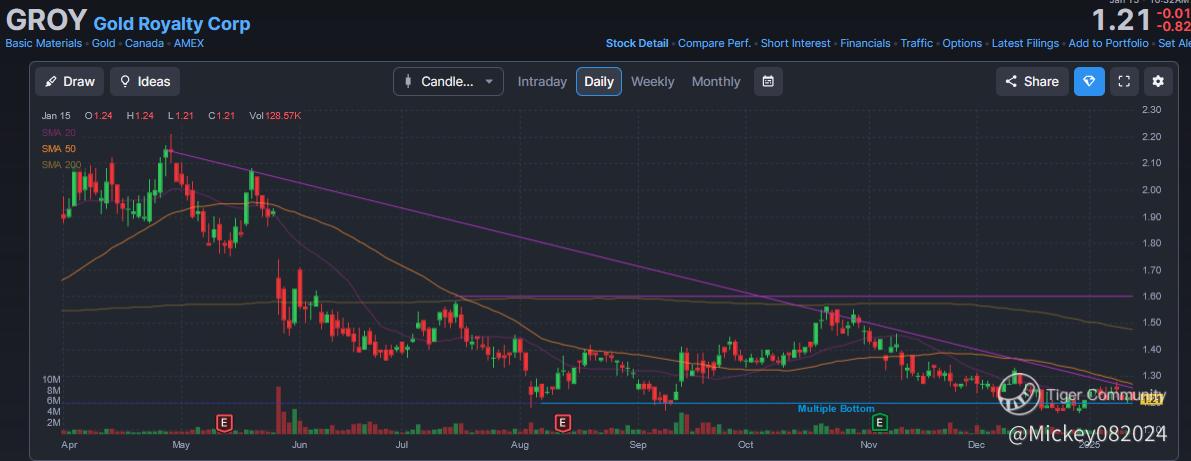
Task: Open the AMEX exchange link
Action: [189, 43]
